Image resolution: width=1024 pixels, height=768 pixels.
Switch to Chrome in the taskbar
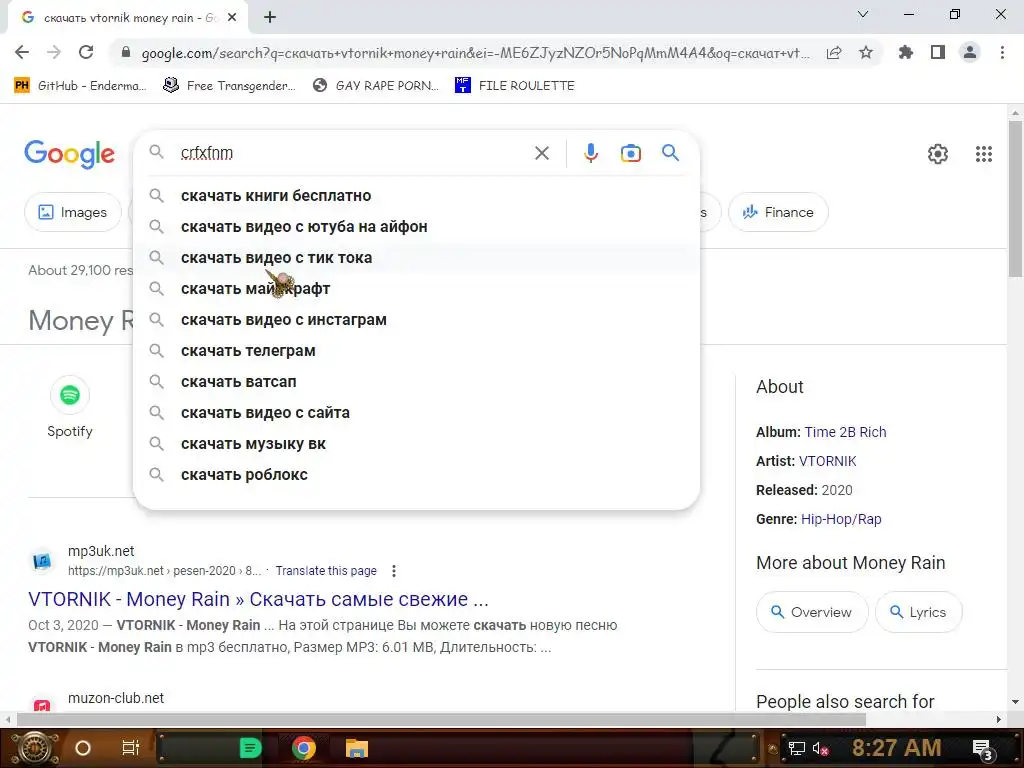[304, 748]
